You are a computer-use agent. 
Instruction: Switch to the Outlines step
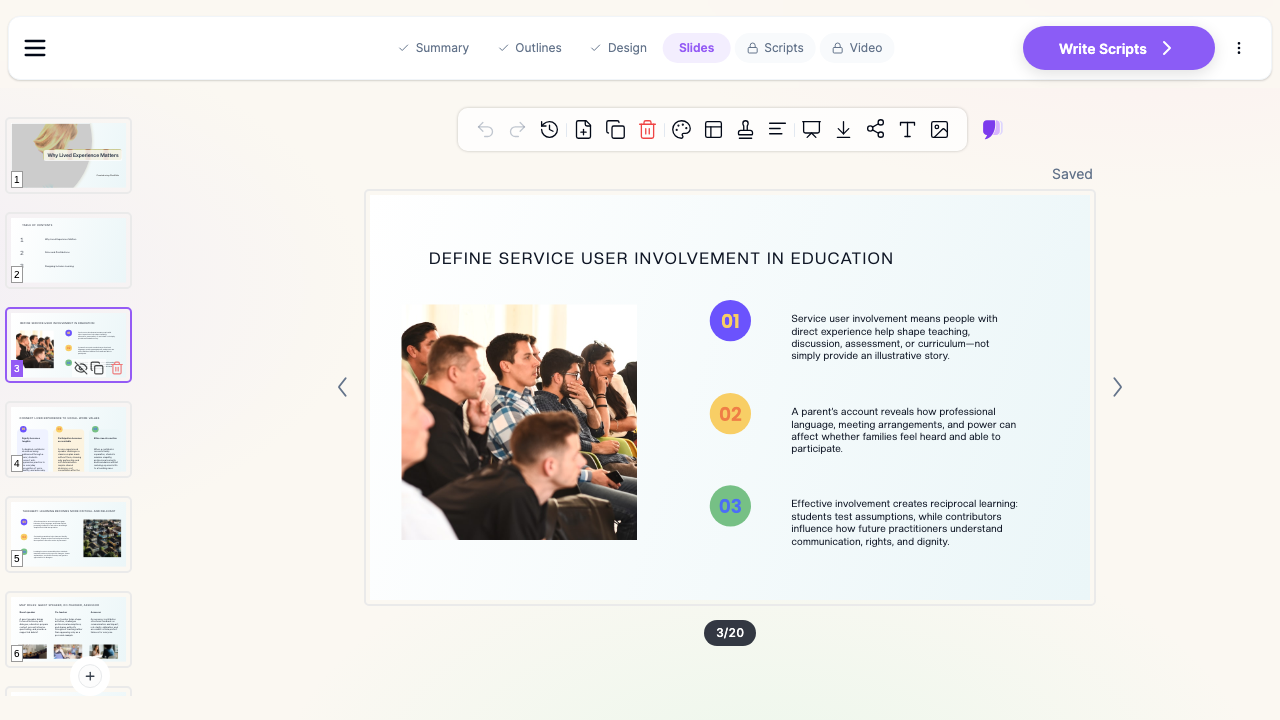[530, 48]
